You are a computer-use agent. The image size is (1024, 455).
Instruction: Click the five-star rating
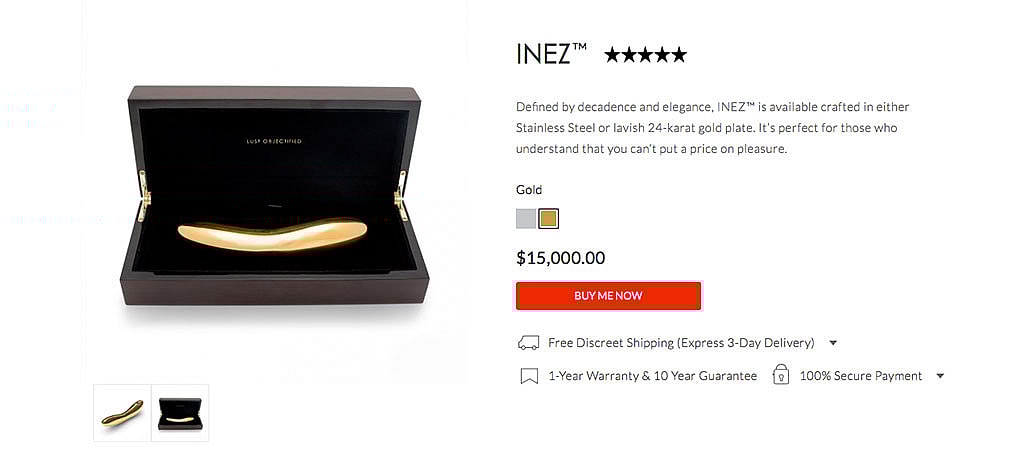click(x=645, y=55)
